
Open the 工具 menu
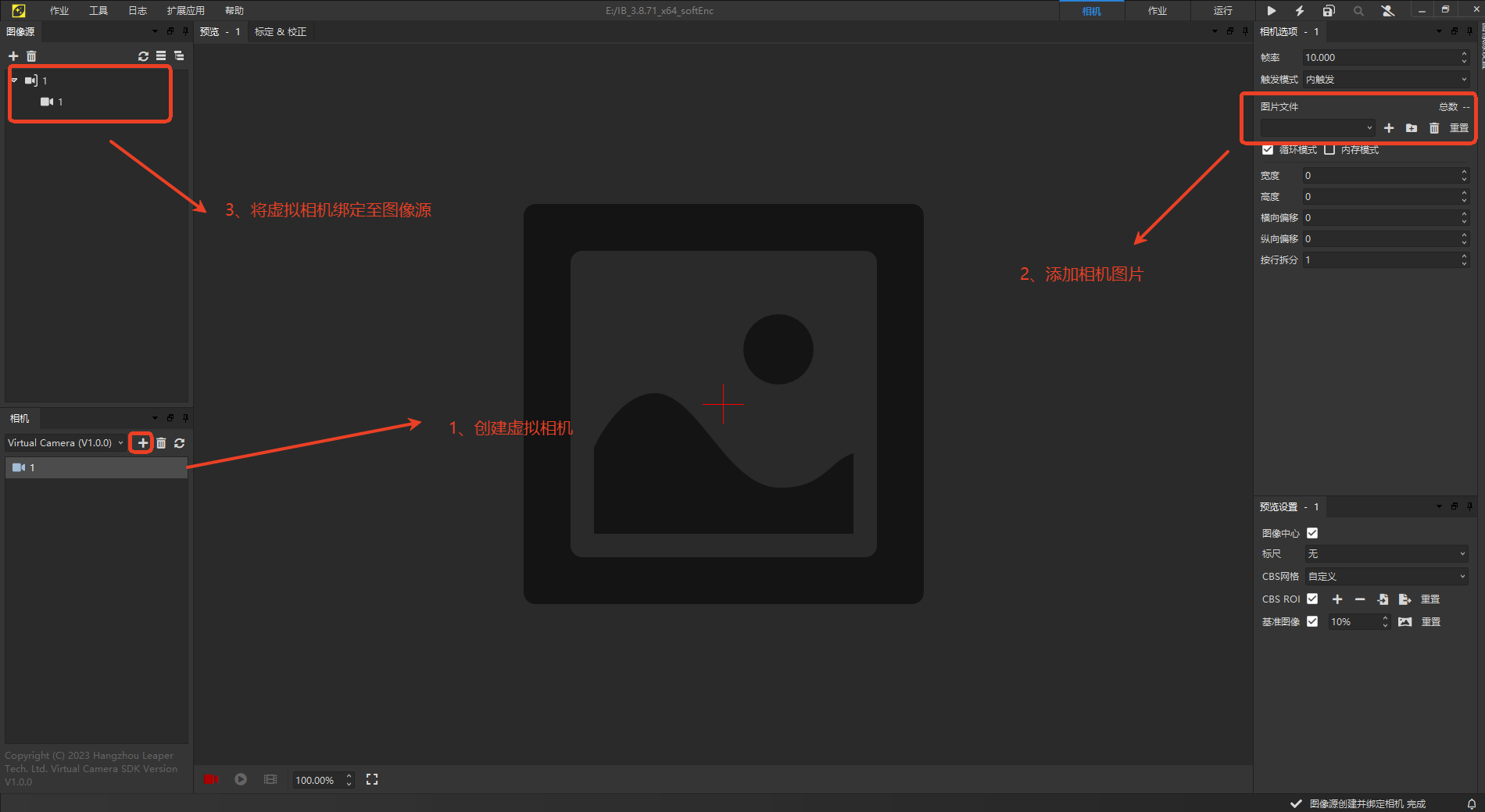click(98, 11)
